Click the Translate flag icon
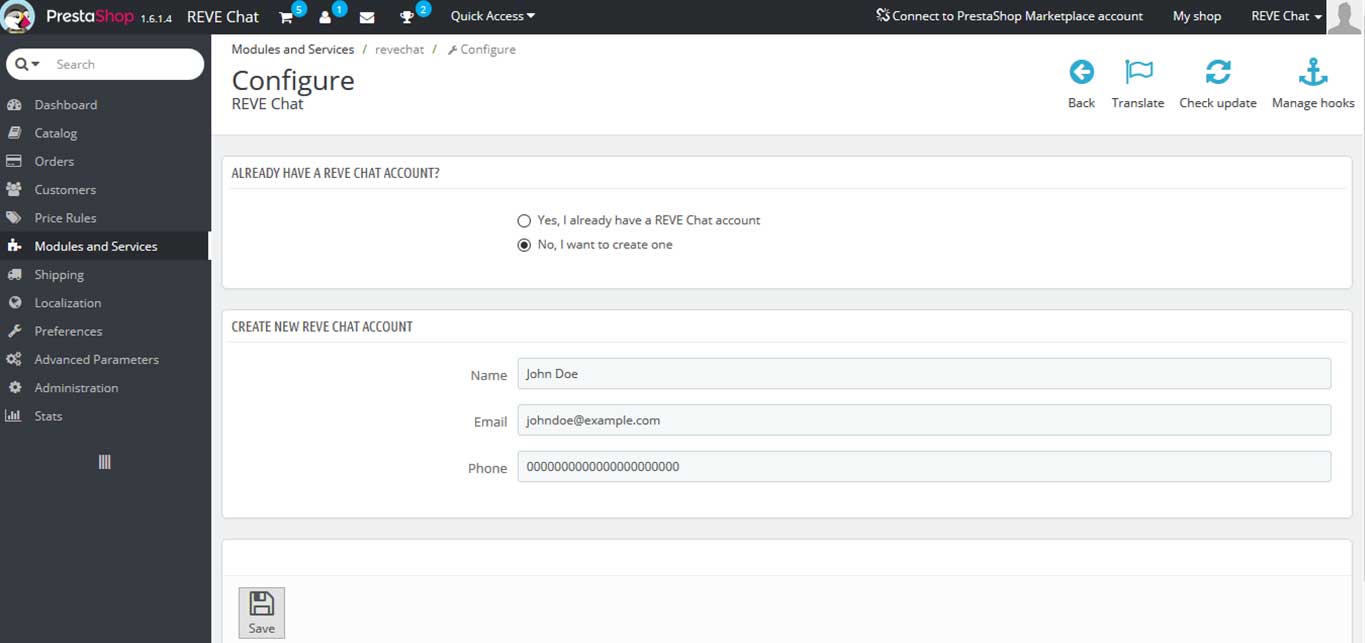1365x643 pixels. 1138,72
